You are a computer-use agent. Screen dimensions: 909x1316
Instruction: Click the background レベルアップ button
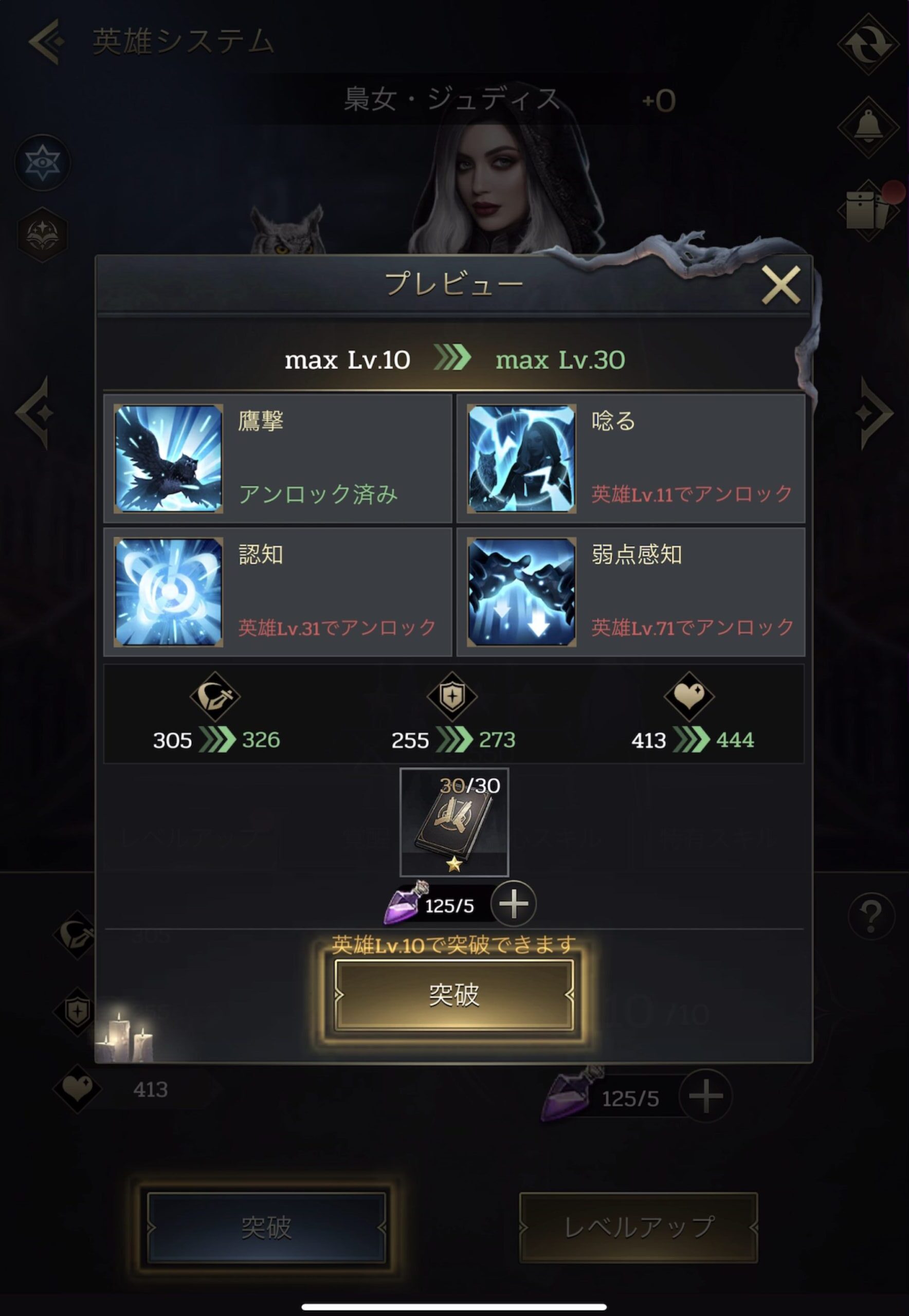(x=639, y=1227)
